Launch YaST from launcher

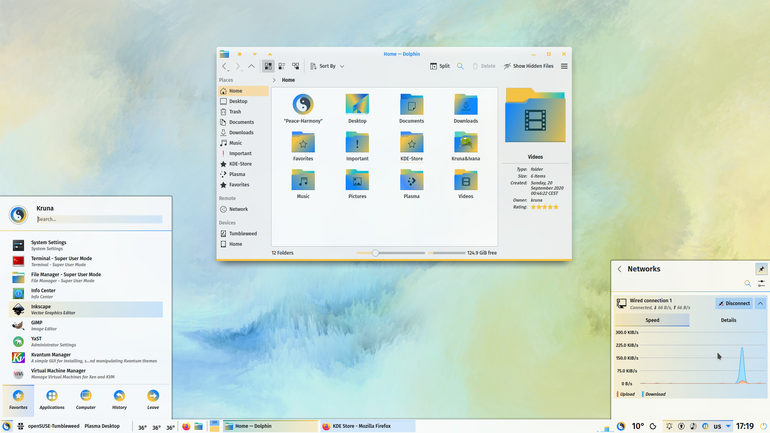click(x=86, y=341)
